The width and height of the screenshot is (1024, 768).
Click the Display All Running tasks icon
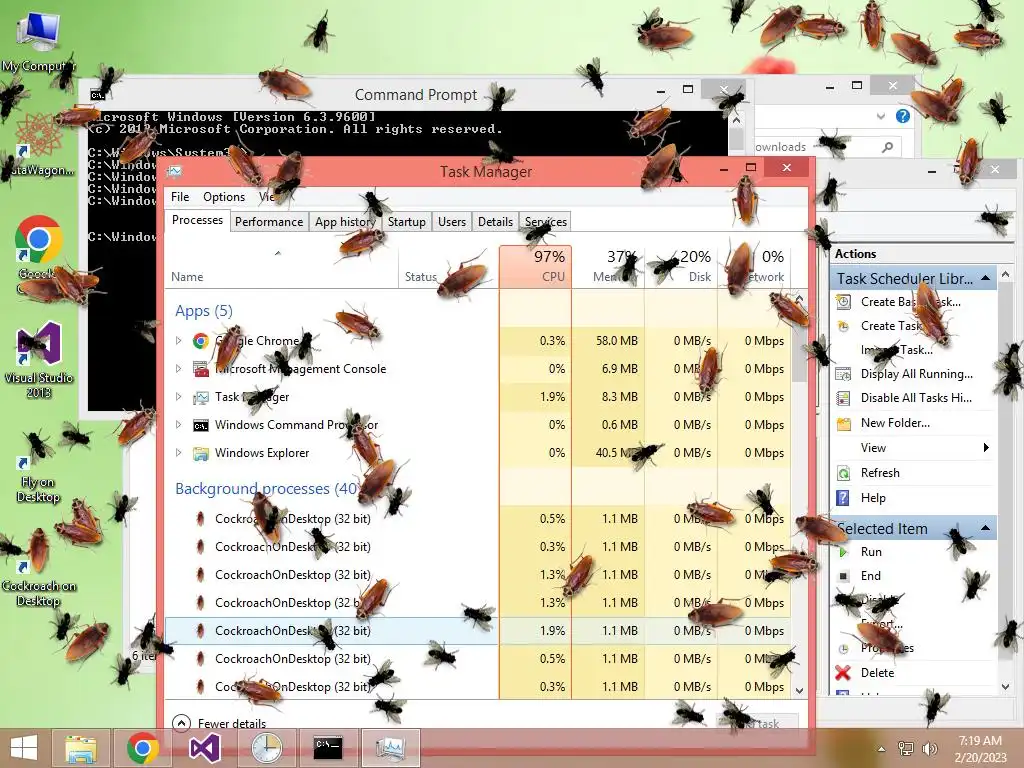coord(844,374)
